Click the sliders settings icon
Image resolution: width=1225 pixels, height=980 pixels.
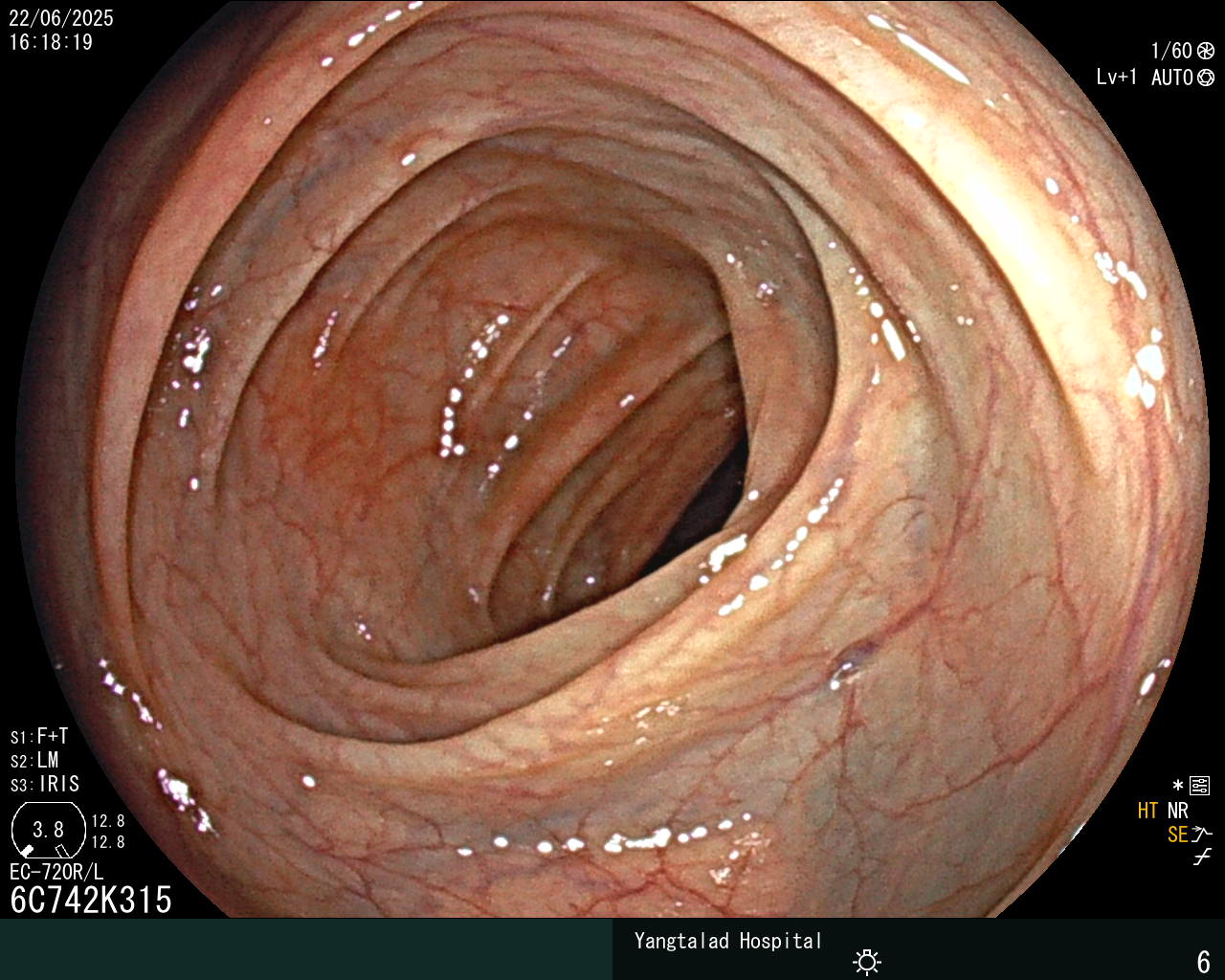click(x=1199, y=787)
